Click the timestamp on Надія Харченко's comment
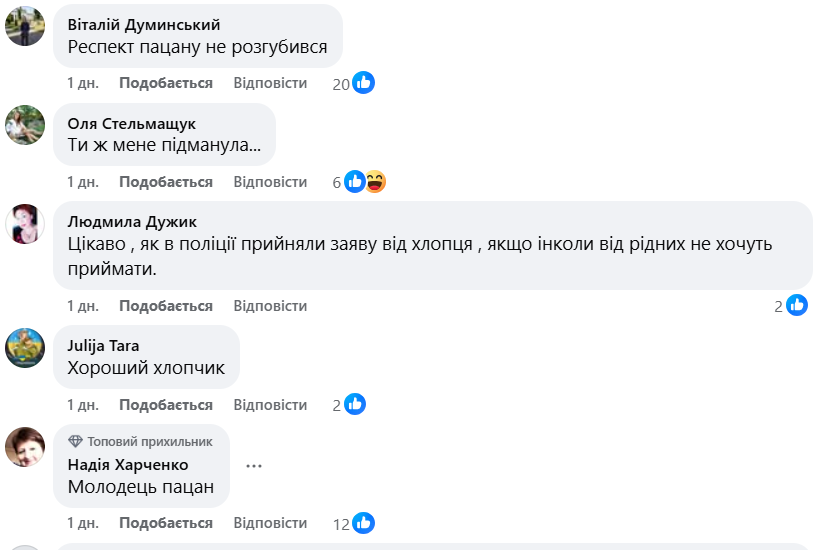Image resolution: width=840 pixels, height=550 pixels. coord(83,523)
